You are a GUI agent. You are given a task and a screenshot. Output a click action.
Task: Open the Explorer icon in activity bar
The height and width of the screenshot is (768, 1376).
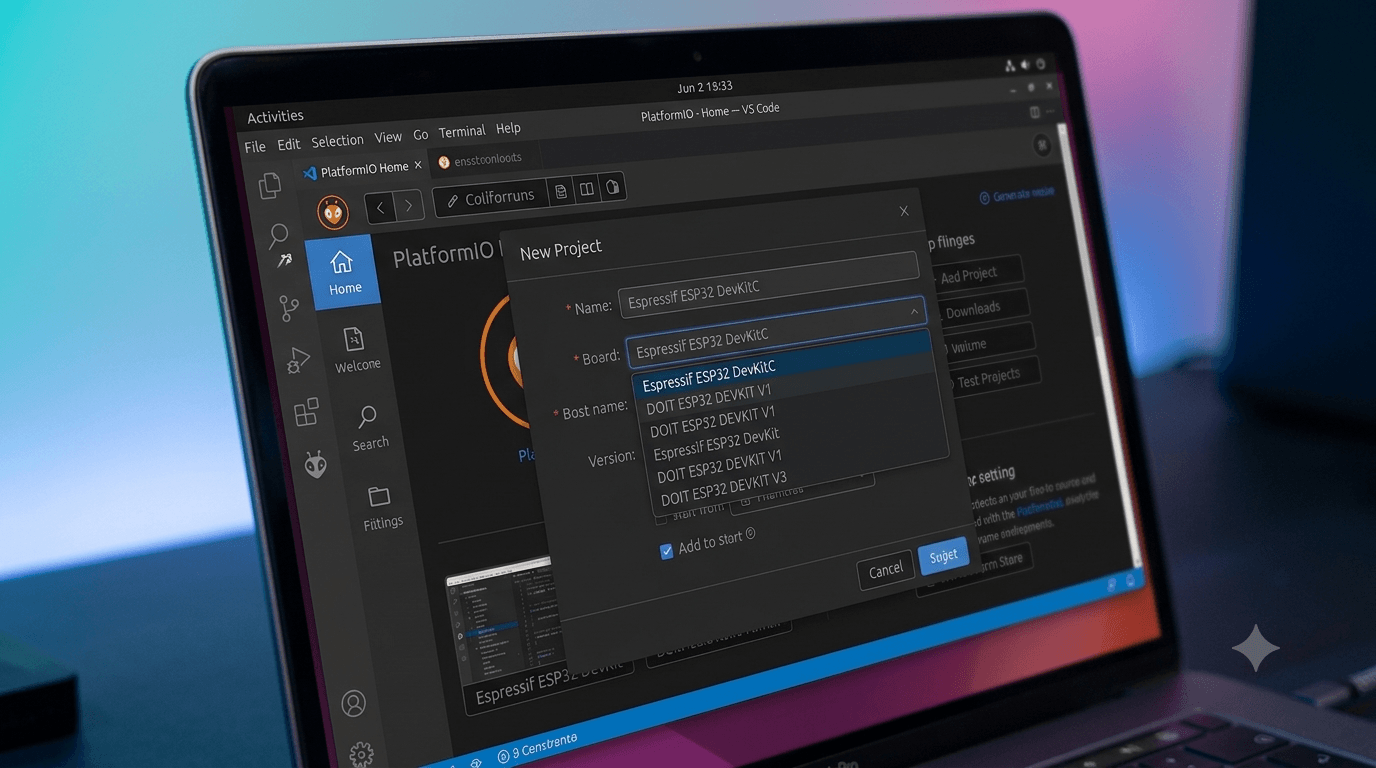click(270, 185)
